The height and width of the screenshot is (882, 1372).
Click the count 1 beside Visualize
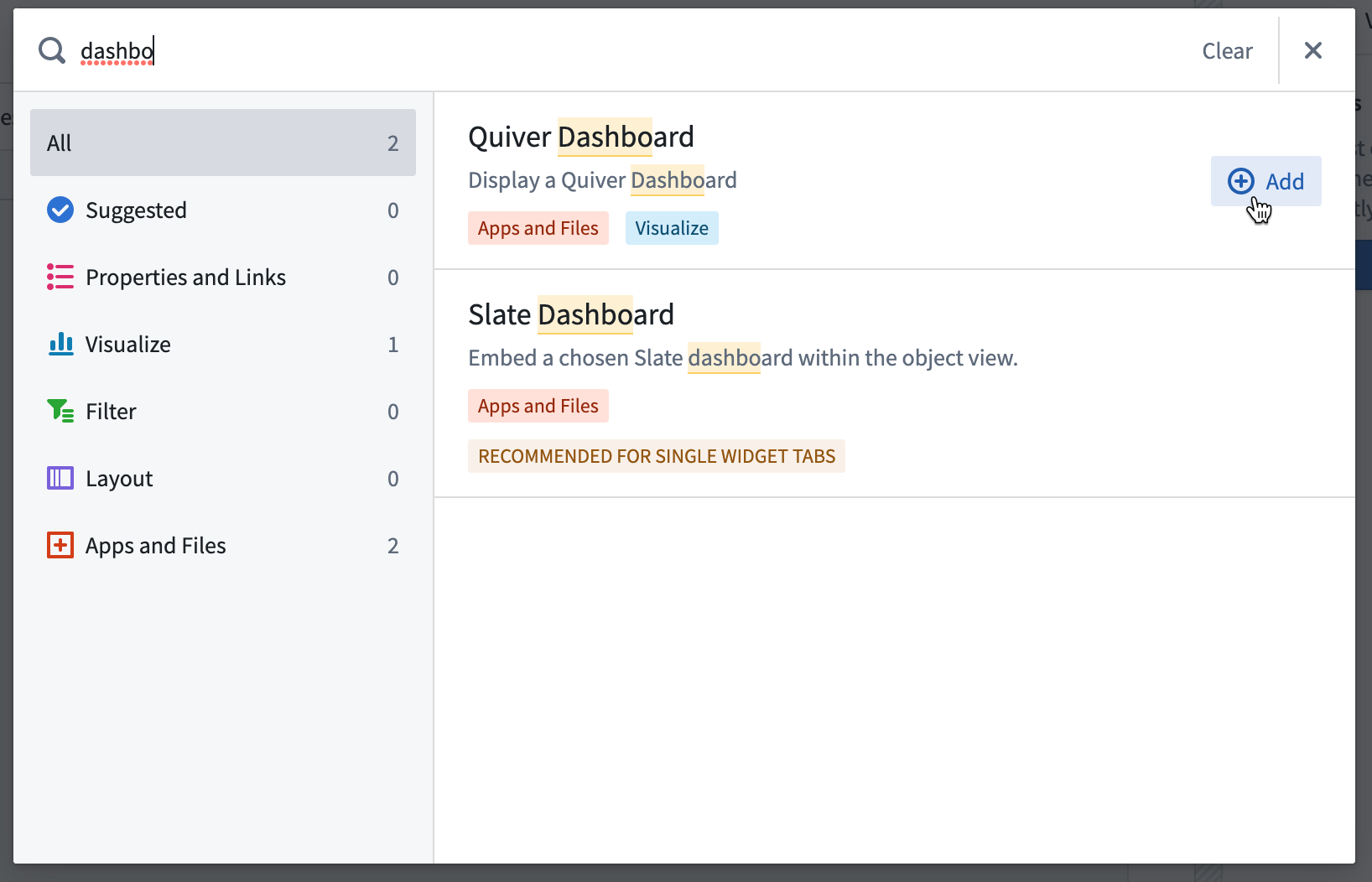(x=392, y=345)
